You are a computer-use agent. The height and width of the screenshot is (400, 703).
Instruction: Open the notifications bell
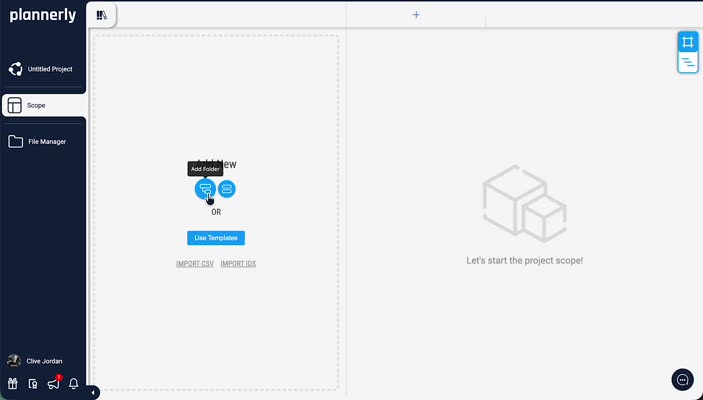pyautogui.click(x=74, y=383)
